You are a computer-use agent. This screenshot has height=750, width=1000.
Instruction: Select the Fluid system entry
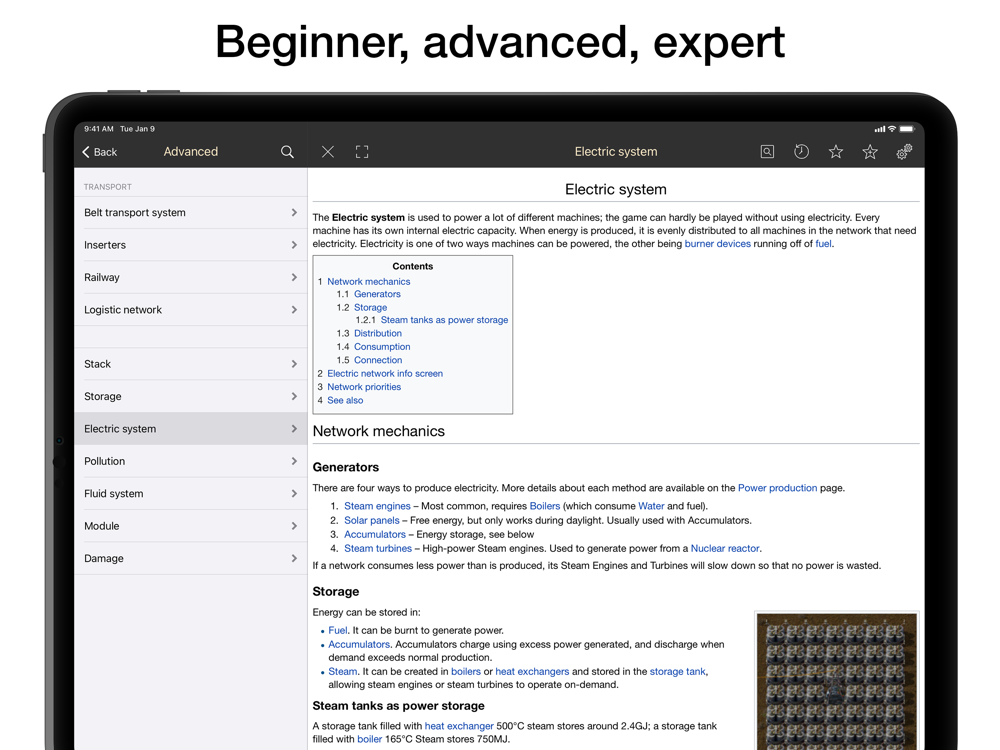coord(191,494)
